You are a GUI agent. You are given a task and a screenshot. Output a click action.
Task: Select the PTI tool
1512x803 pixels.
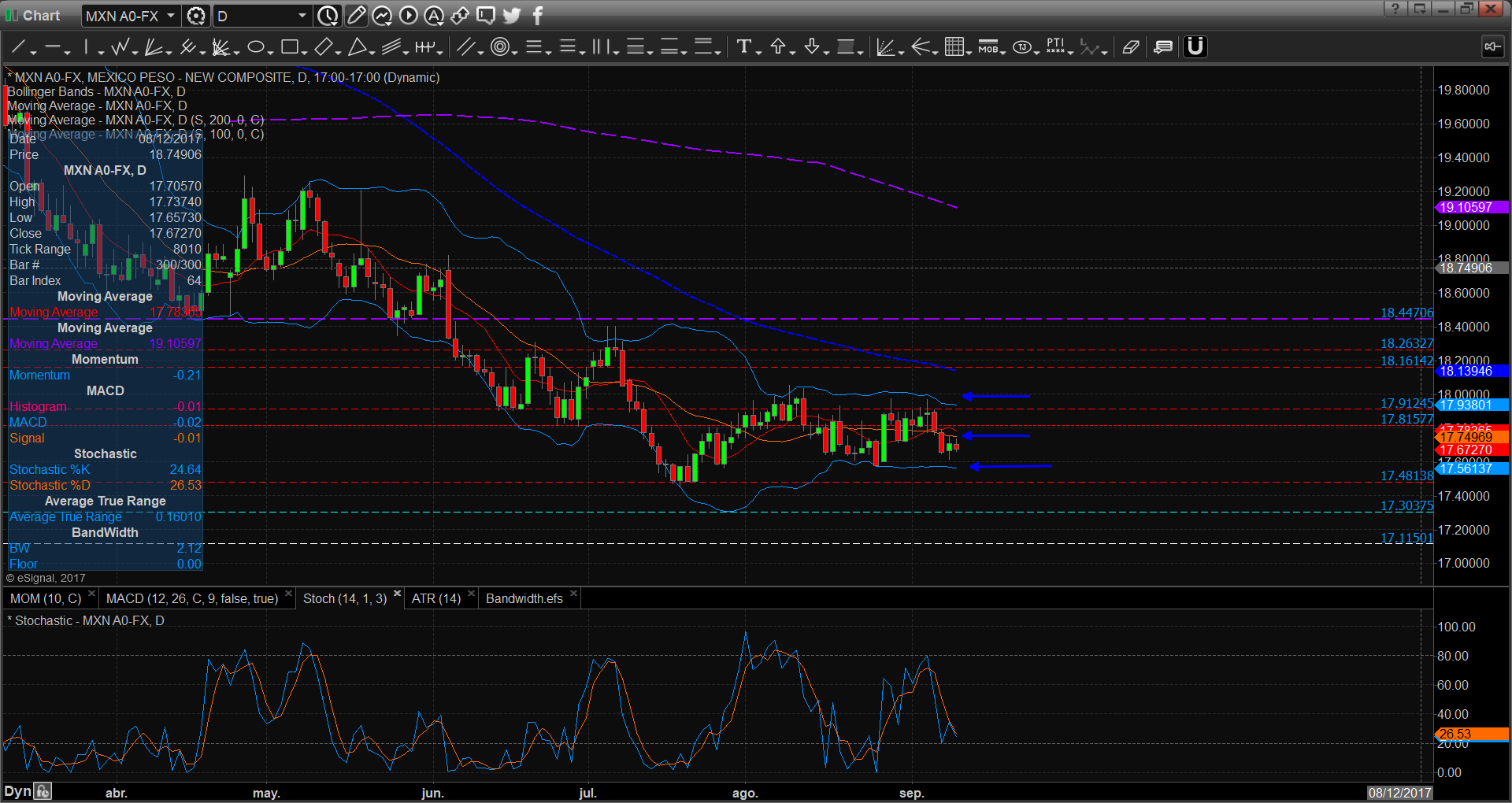[x=1055, y=47]
